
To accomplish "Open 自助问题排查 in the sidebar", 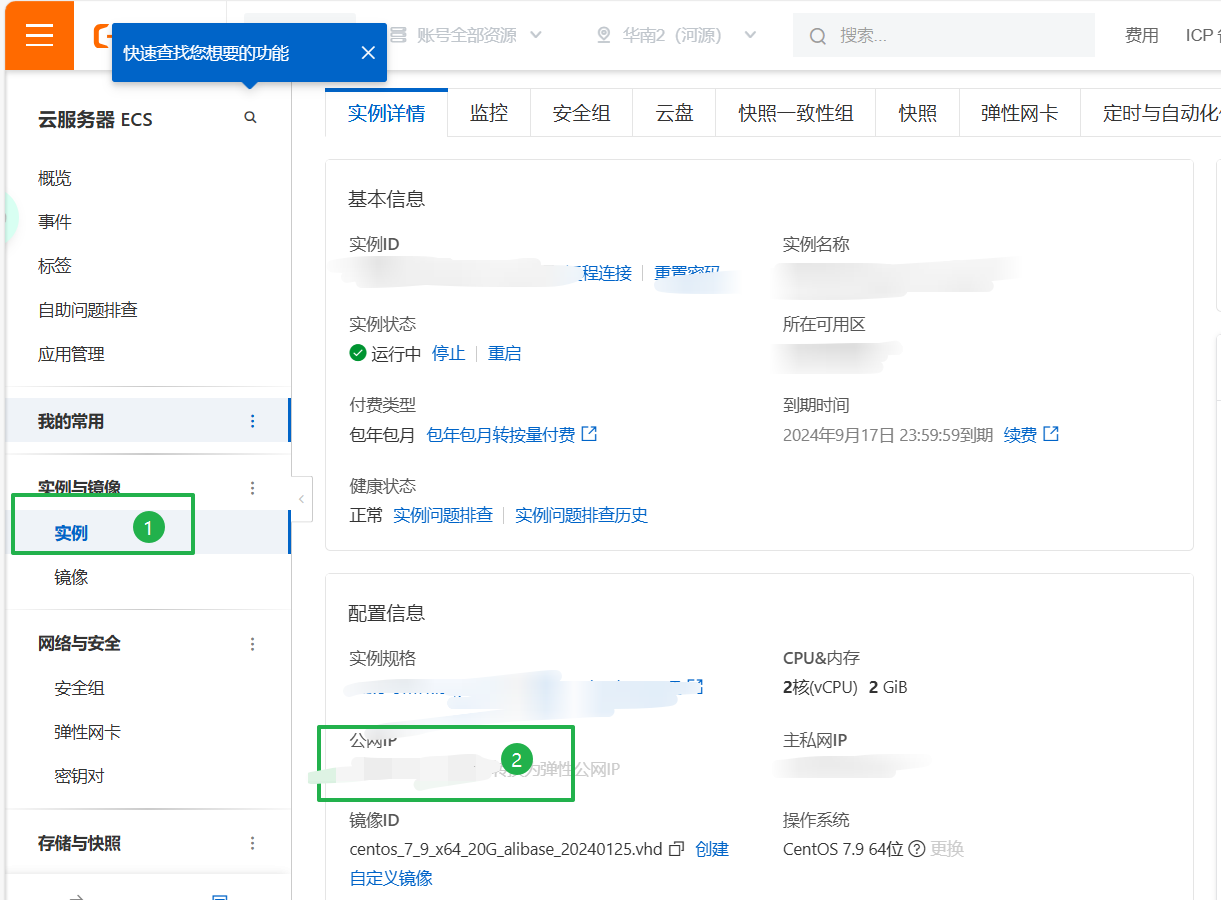I will 88,310.
